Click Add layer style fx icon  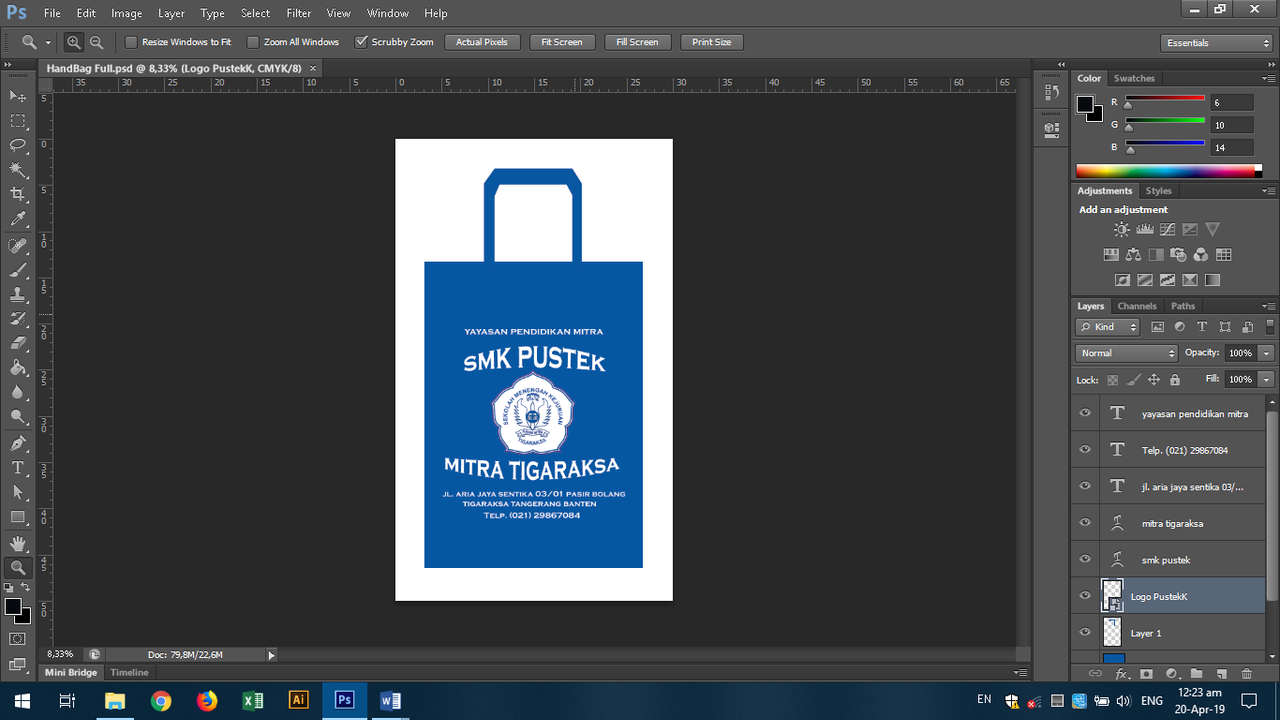[1122, 674]
